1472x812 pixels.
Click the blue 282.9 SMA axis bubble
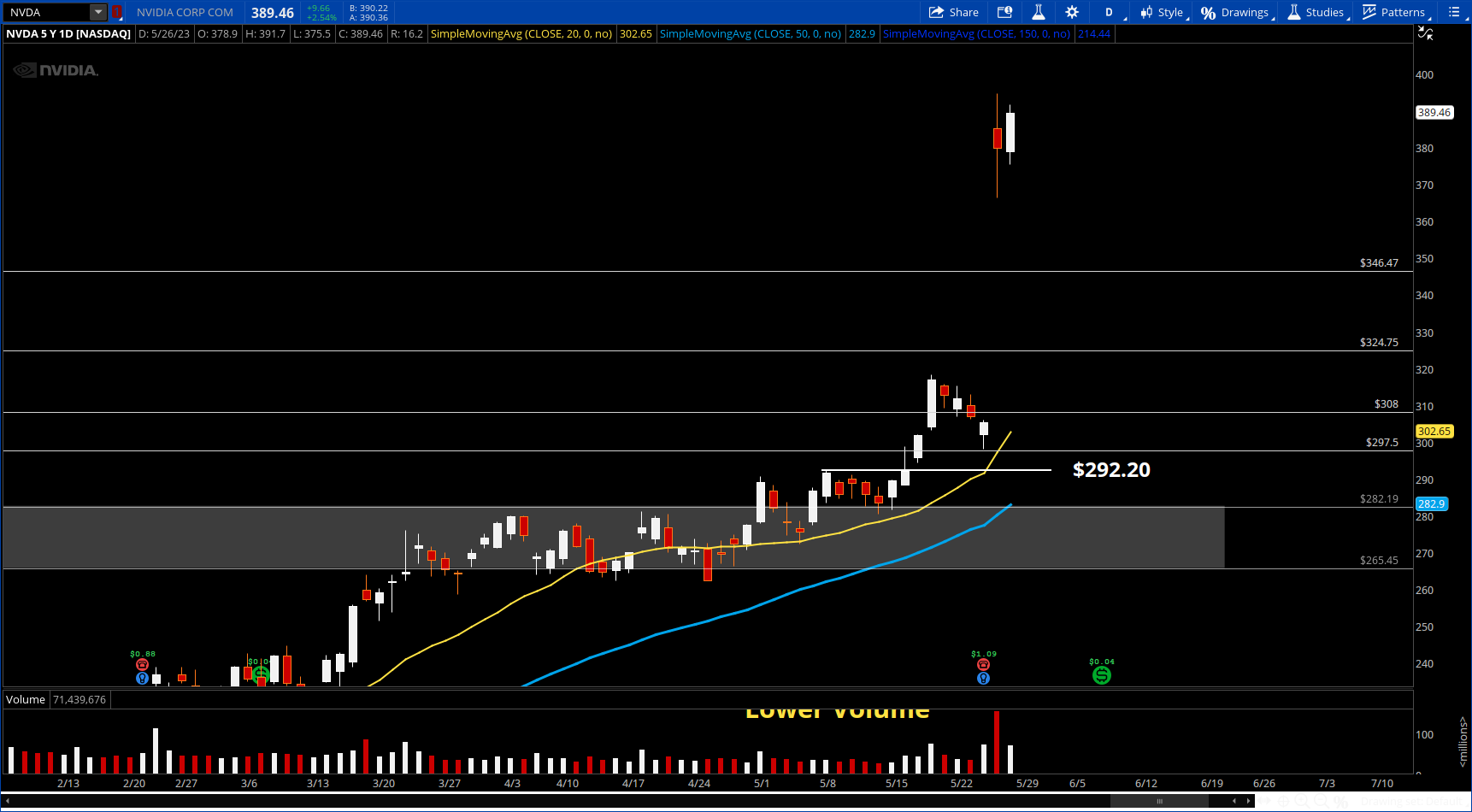click(1431, 504)
